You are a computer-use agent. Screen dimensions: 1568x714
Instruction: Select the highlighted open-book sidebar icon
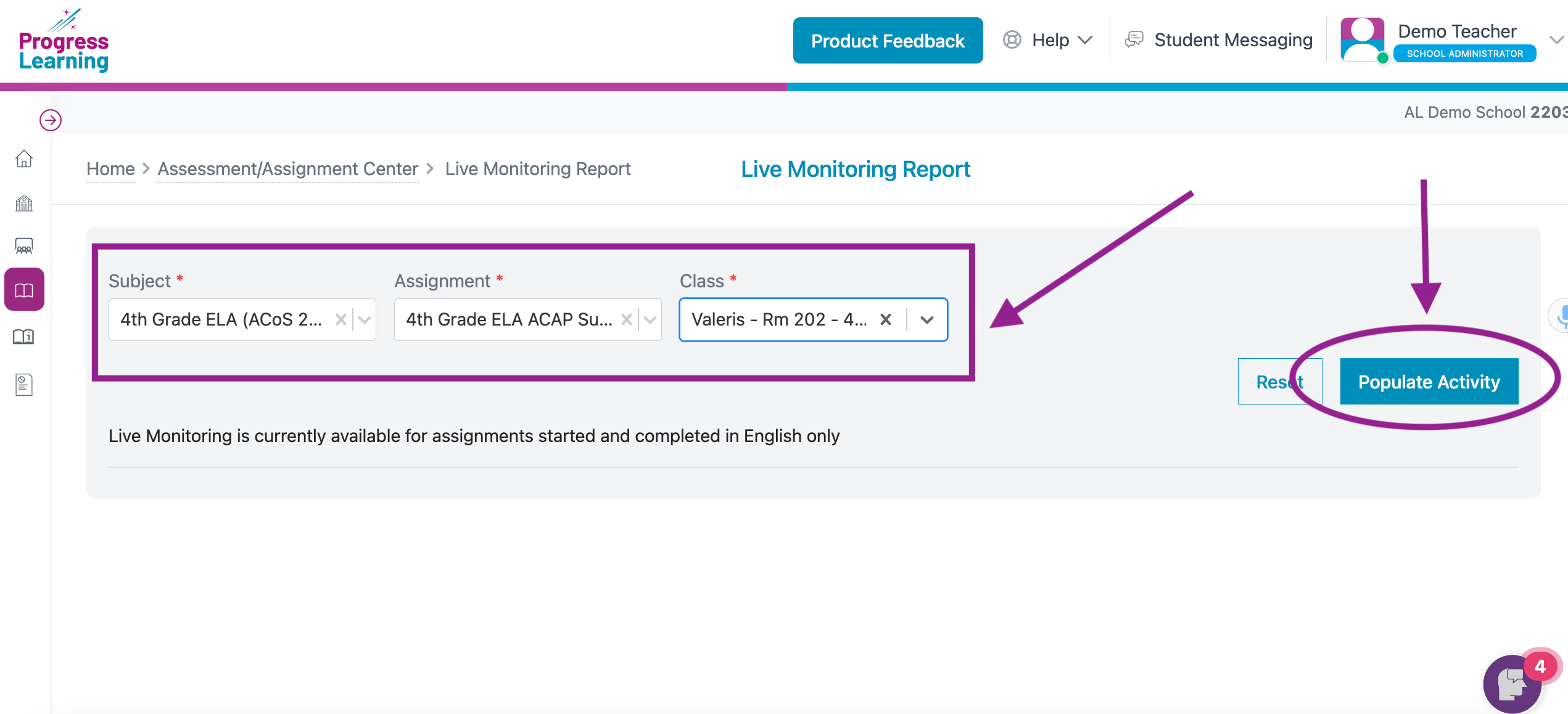[24, 290]
